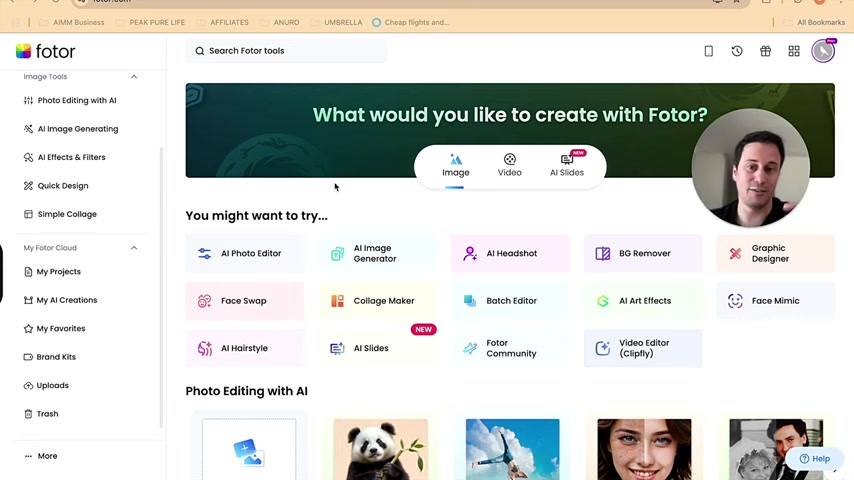Launch the AI Headshot card
Viewport: 854px width, 480px height.
pyautogui.click(x=510, y=253)
